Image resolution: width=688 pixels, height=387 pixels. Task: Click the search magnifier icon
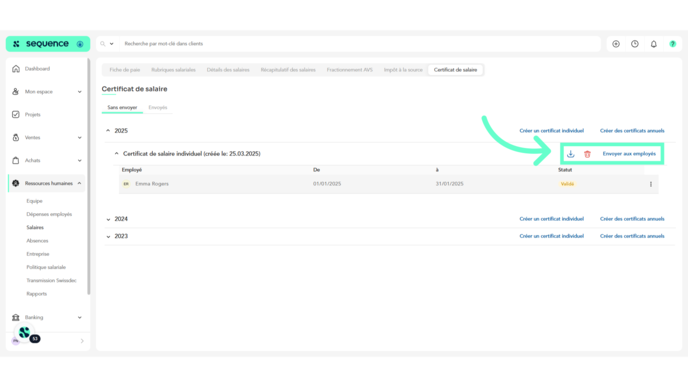103,44
